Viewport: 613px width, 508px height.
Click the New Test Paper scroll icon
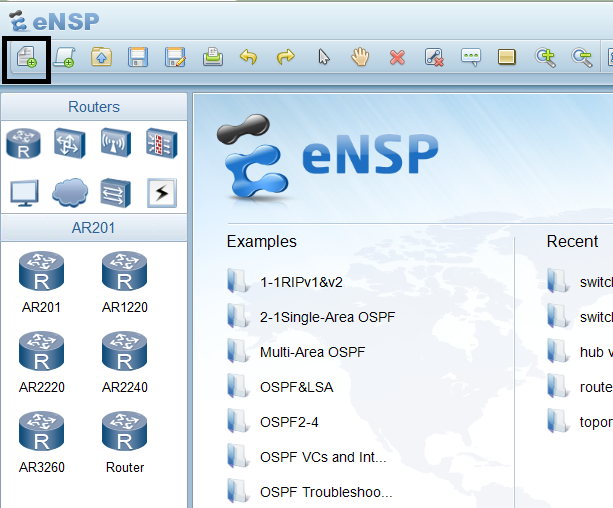click(65, 57)
